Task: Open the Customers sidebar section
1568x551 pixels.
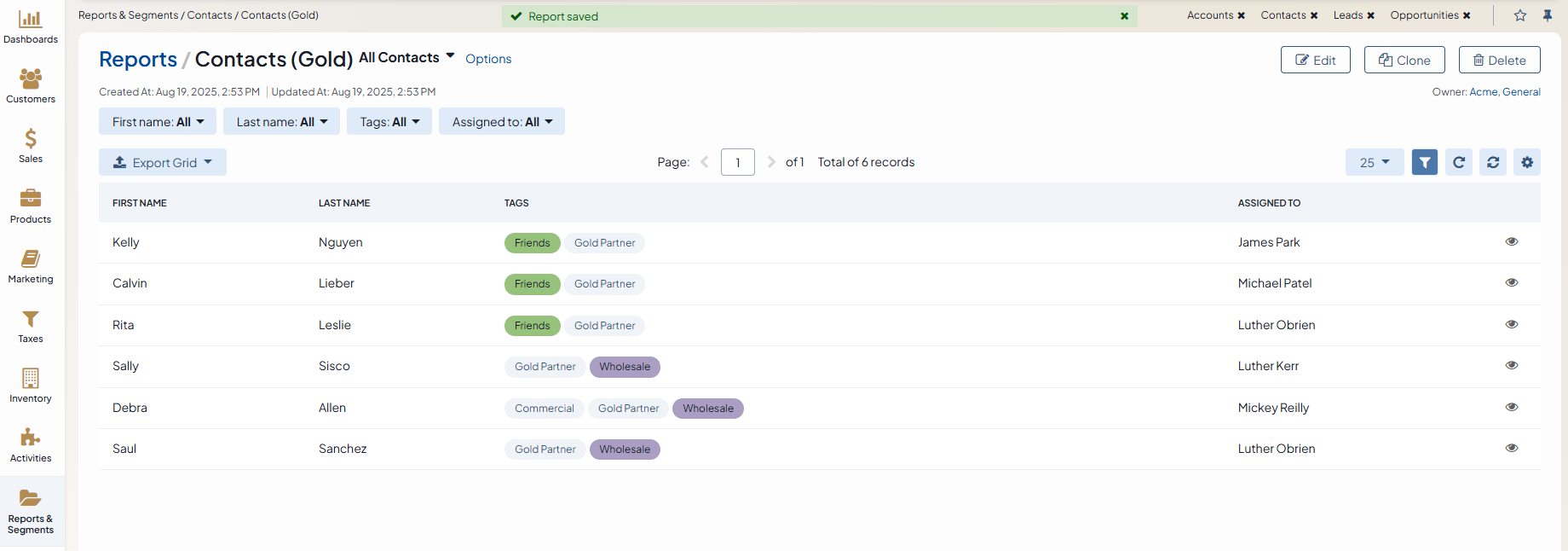Action: pos(31,86)
